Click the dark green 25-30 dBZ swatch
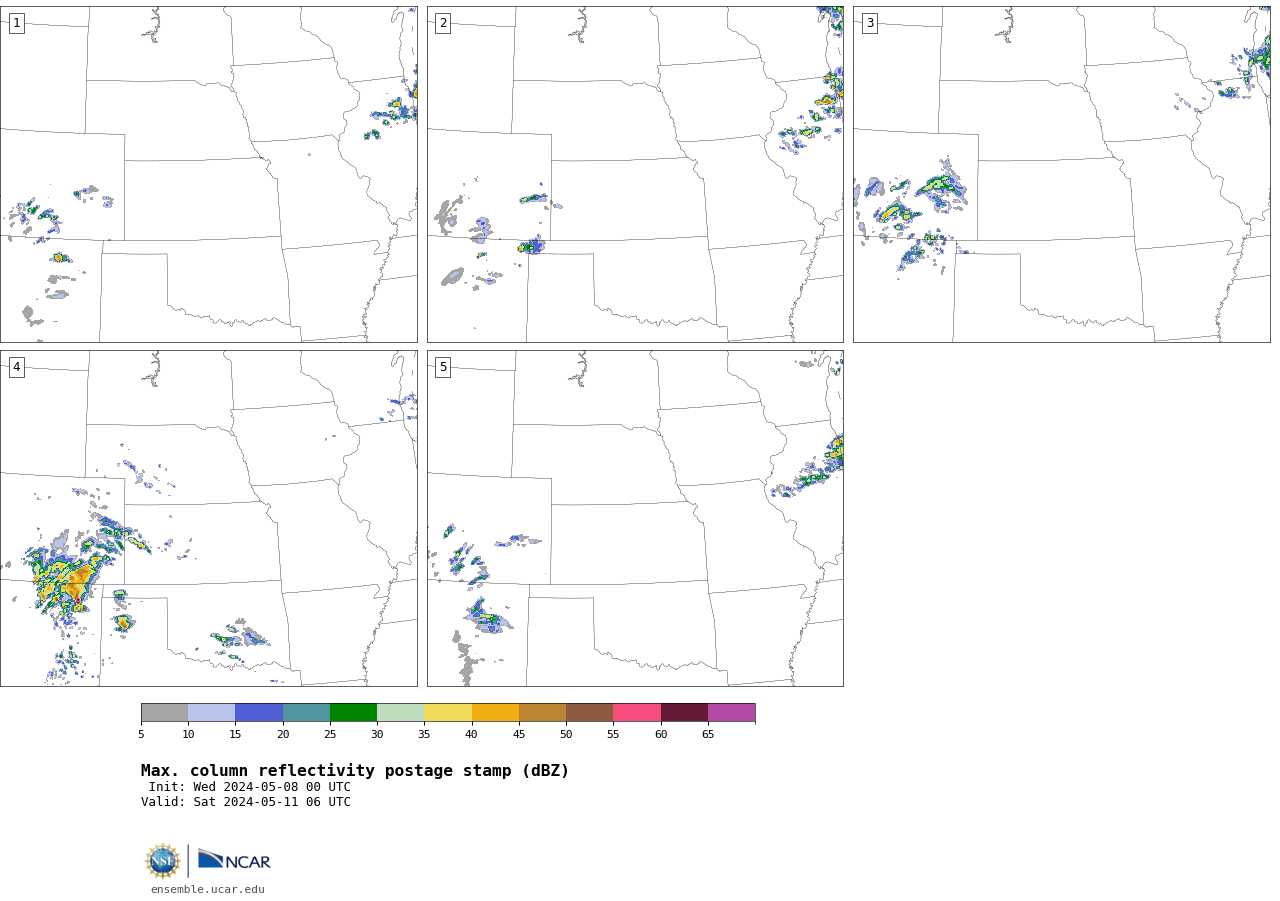The height and width of the screenshot is (901, 1280). pos(353,713)
